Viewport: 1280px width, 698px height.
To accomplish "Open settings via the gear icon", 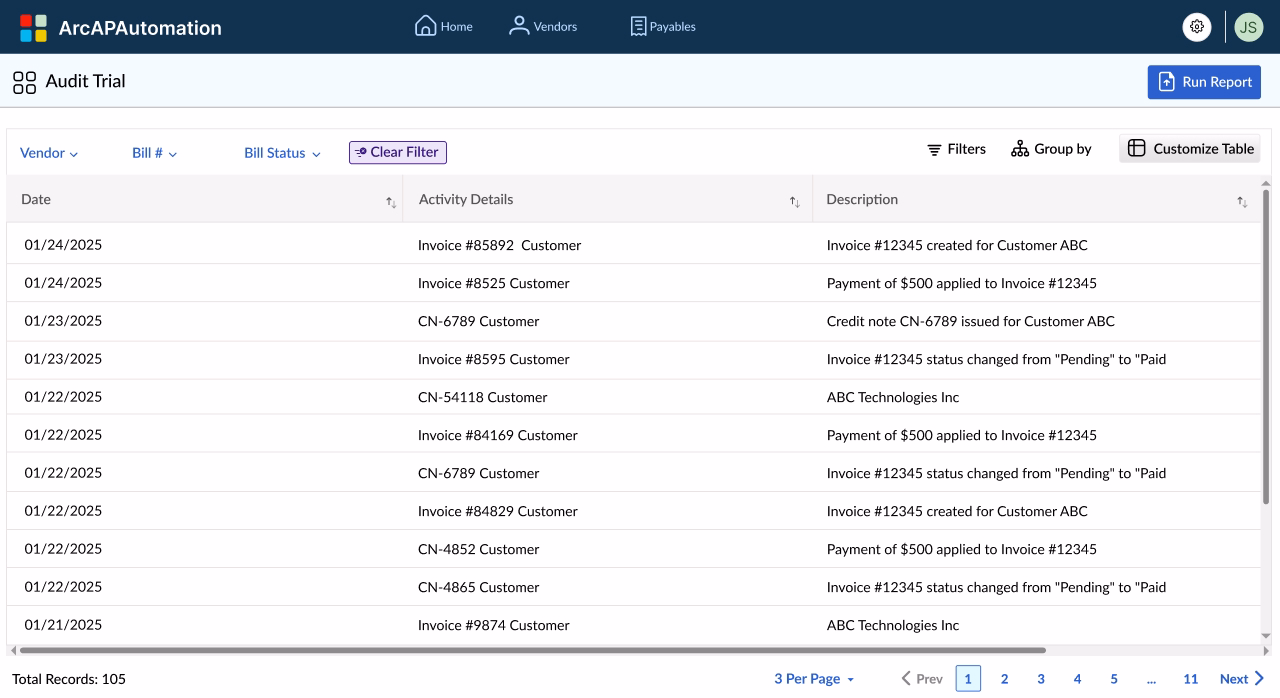I will pos(1197,27).
